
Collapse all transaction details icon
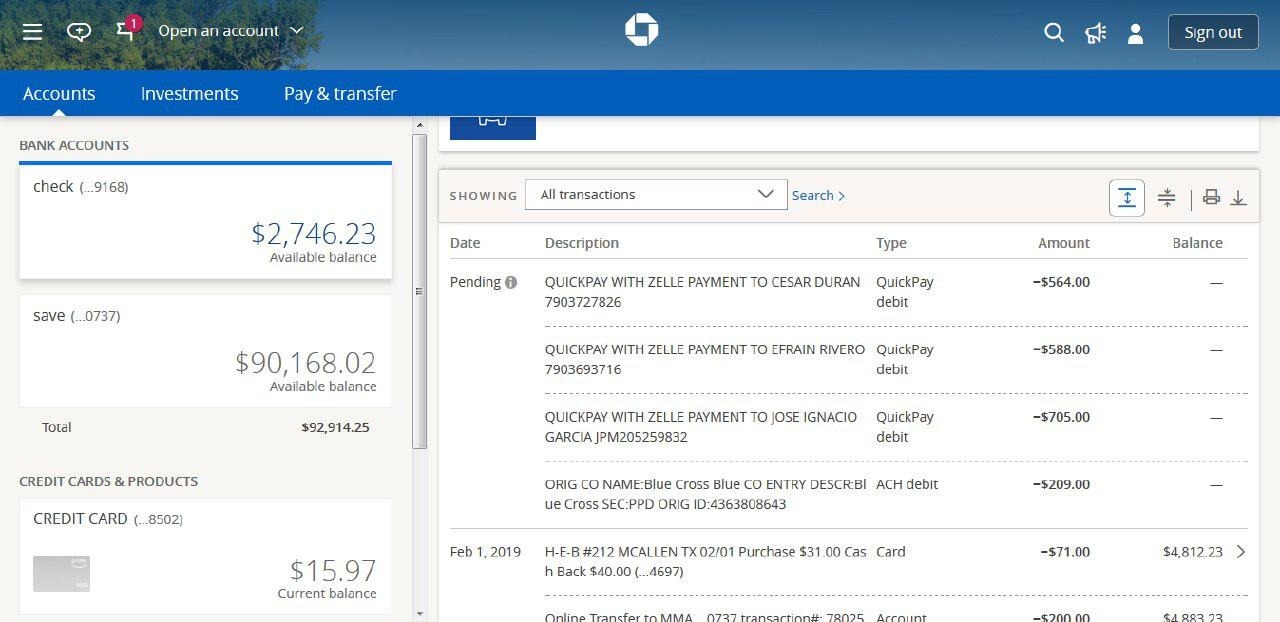[1166, 197]
